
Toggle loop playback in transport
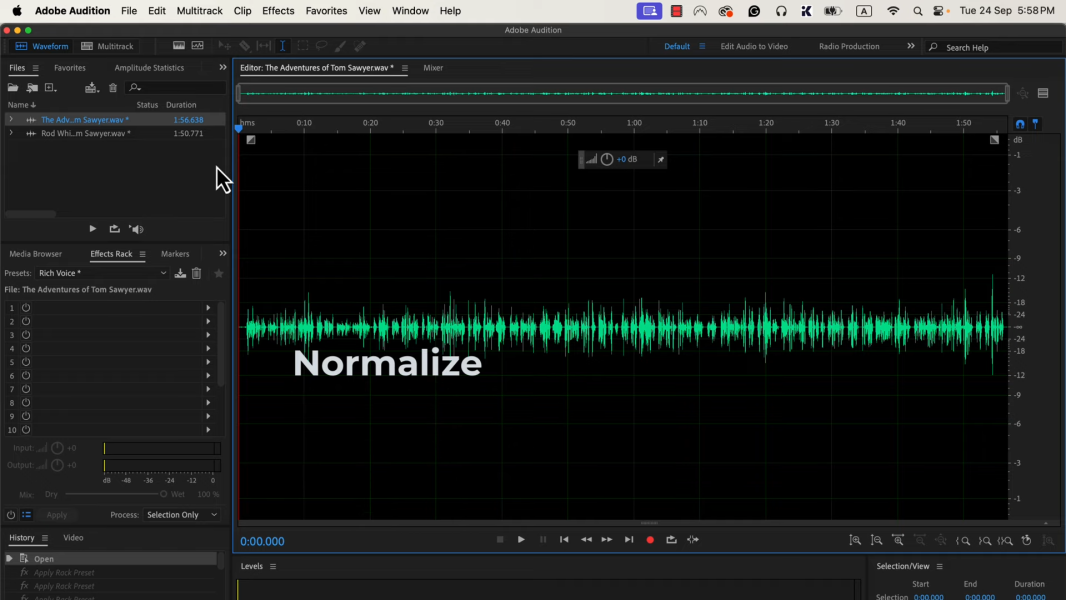pyautogui.click(x=671, y=540)
